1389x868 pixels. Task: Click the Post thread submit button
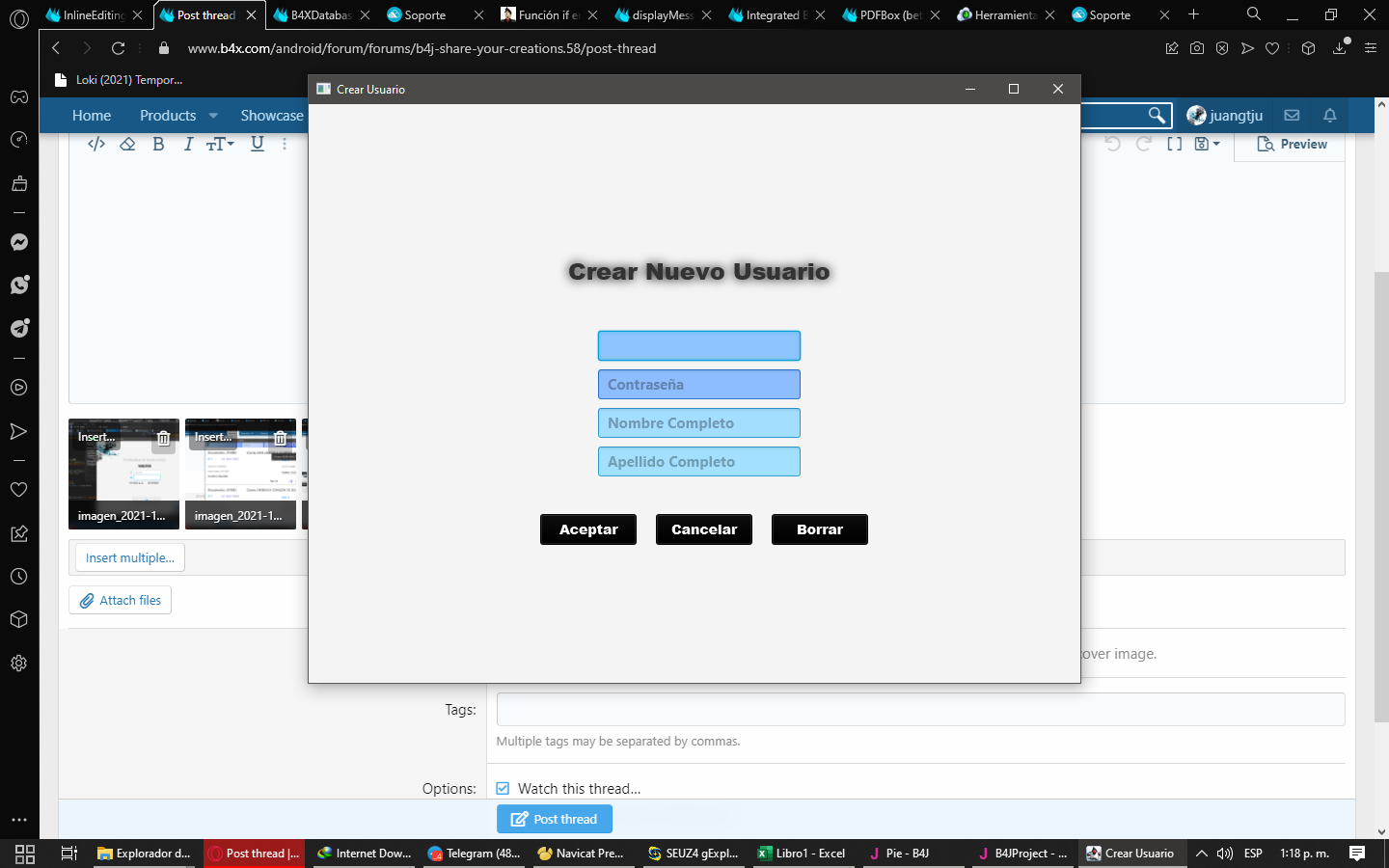pos(555,819)
